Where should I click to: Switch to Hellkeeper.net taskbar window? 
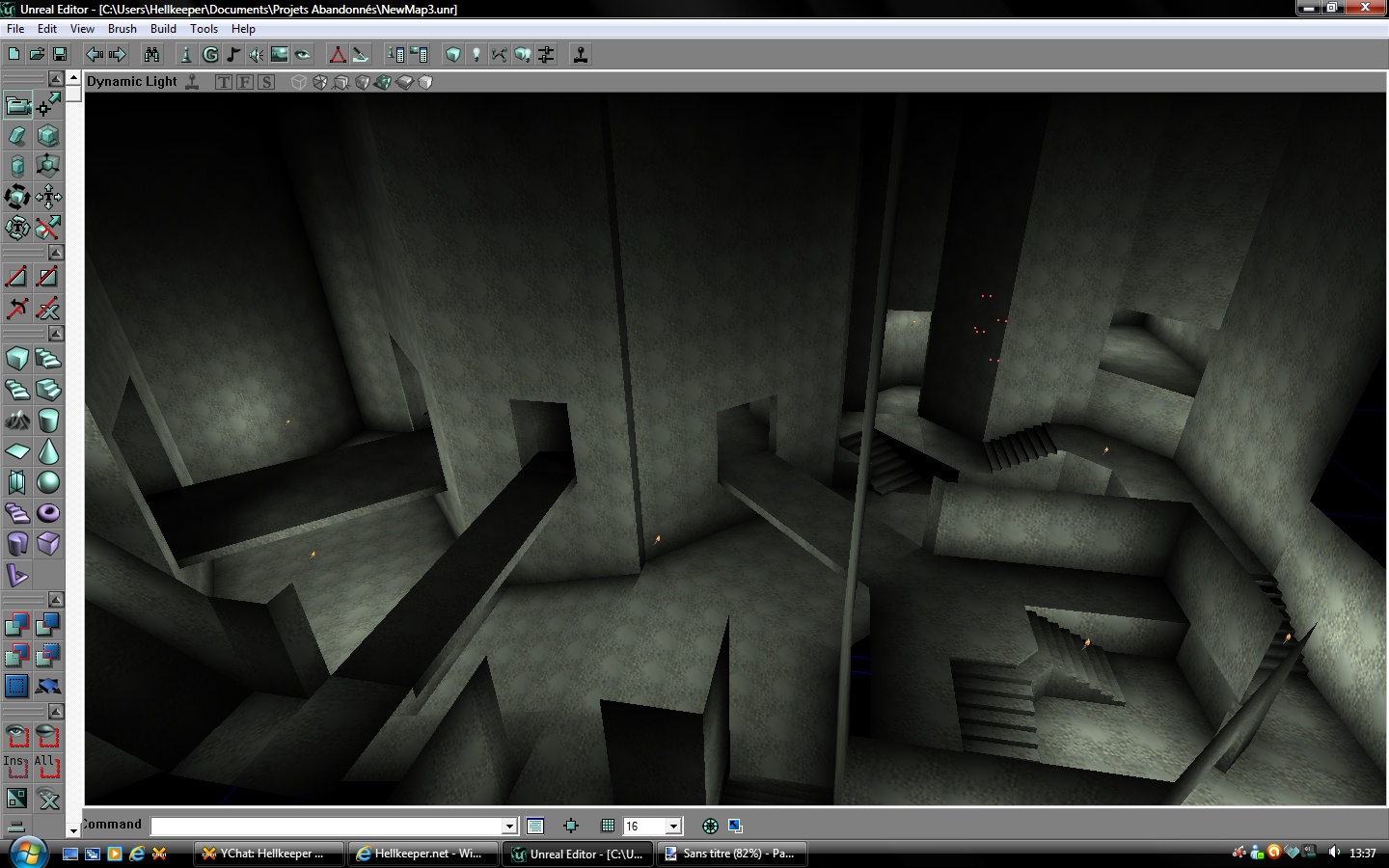tap(422, 854)
